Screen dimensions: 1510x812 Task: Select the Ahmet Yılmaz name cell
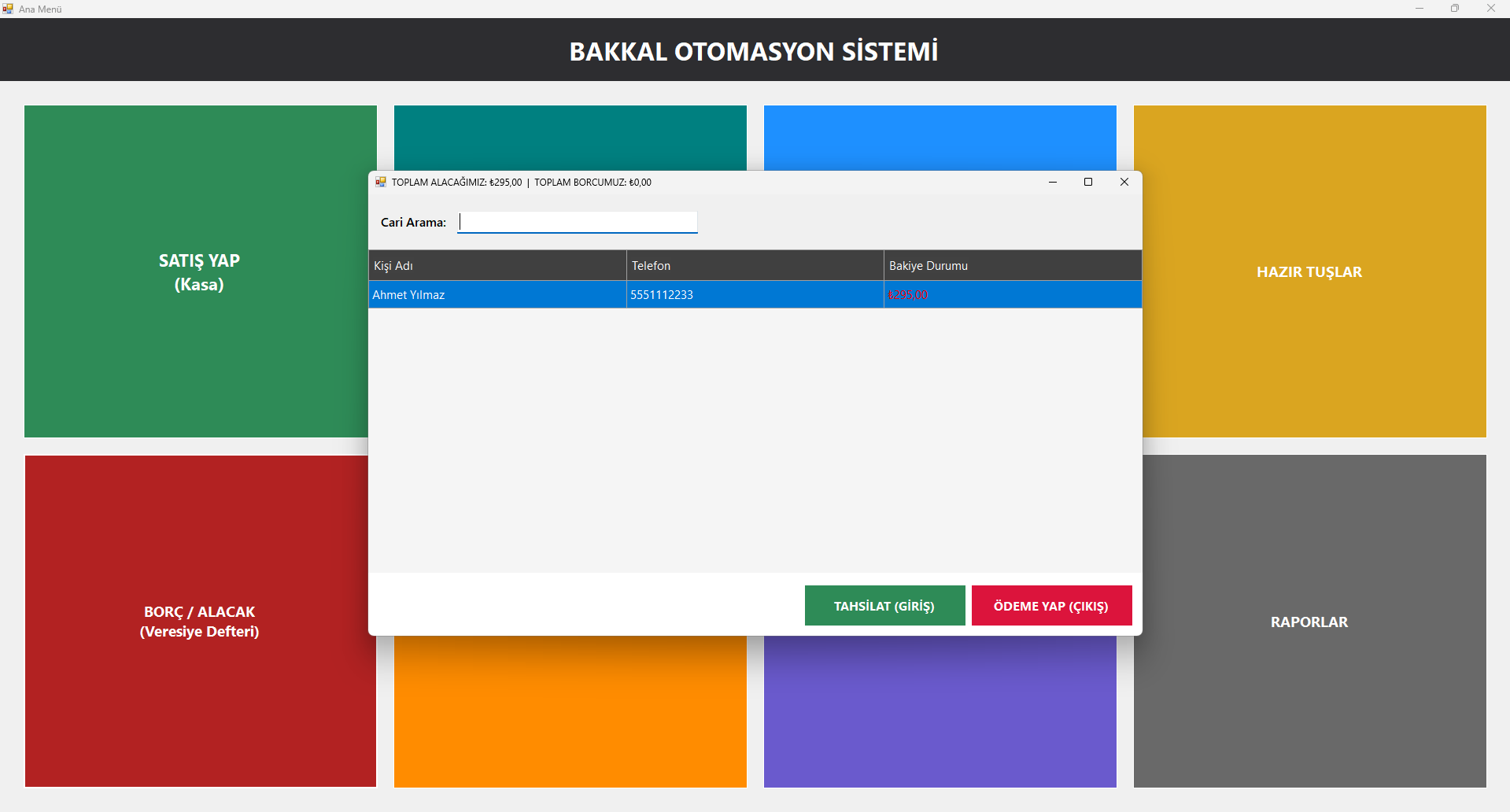tap(497, 295)
